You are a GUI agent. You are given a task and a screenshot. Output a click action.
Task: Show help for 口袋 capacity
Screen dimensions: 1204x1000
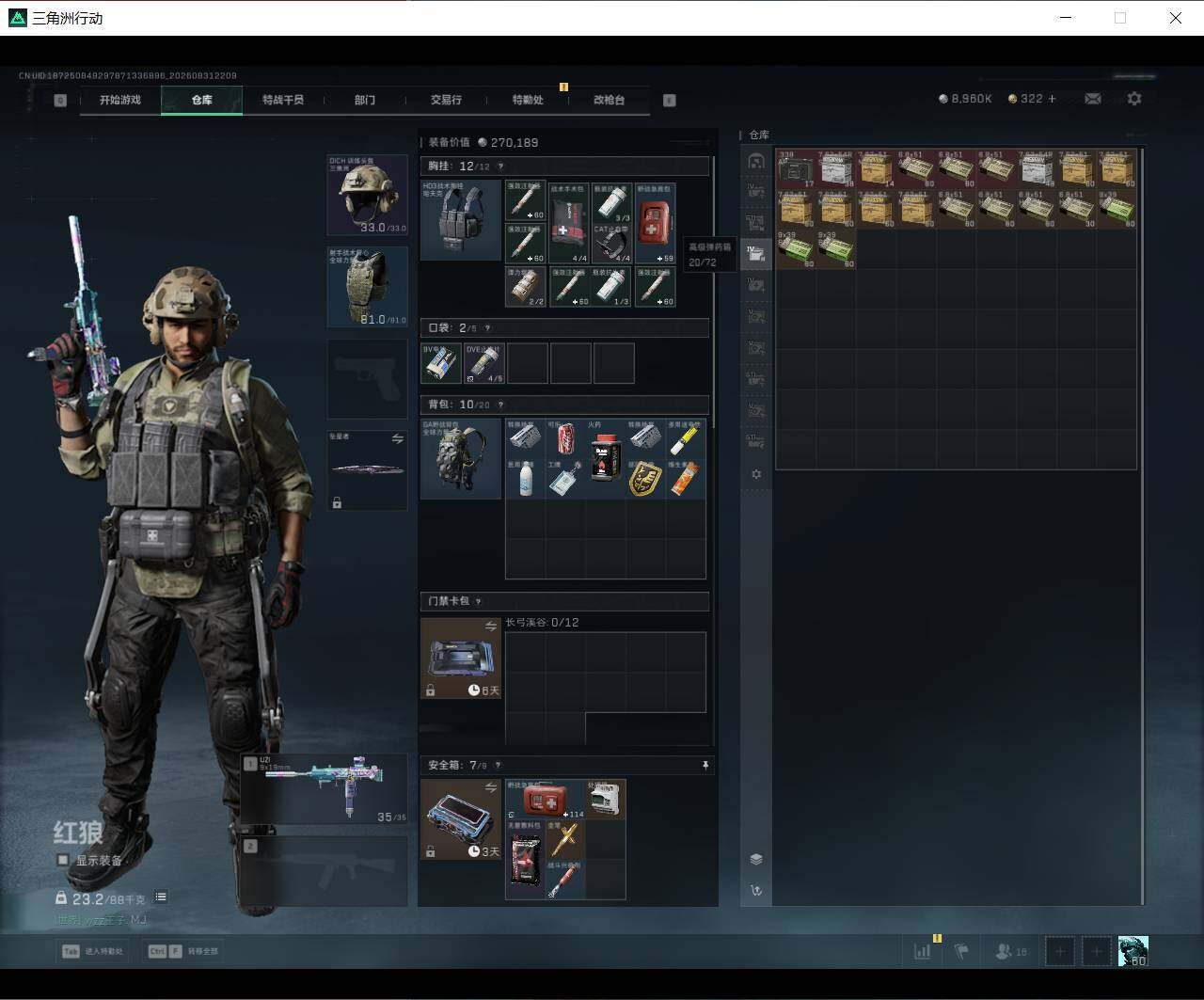point(486,328)
